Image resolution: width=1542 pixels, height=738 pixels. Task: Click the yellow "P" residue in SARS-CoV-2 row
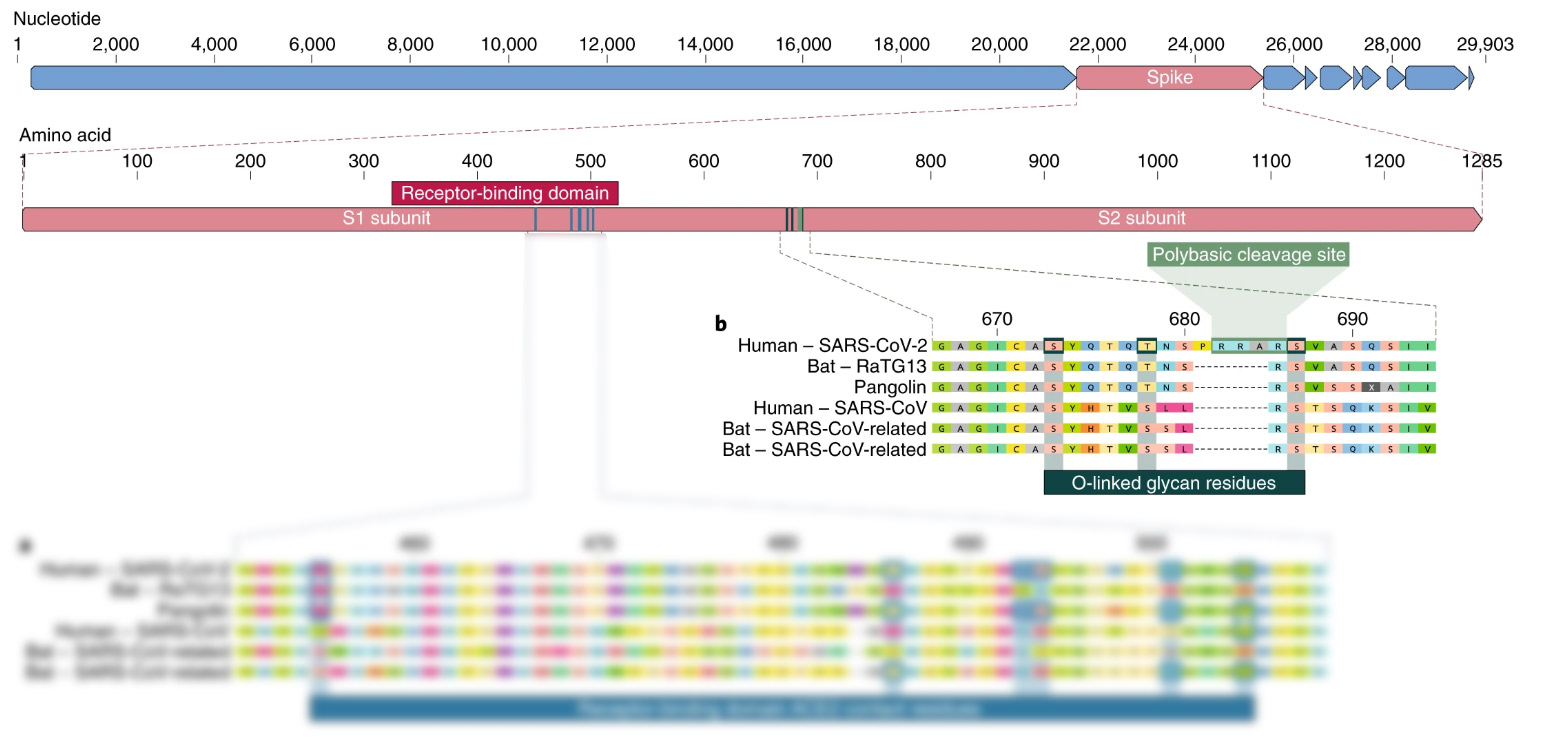click(1202, 346)
